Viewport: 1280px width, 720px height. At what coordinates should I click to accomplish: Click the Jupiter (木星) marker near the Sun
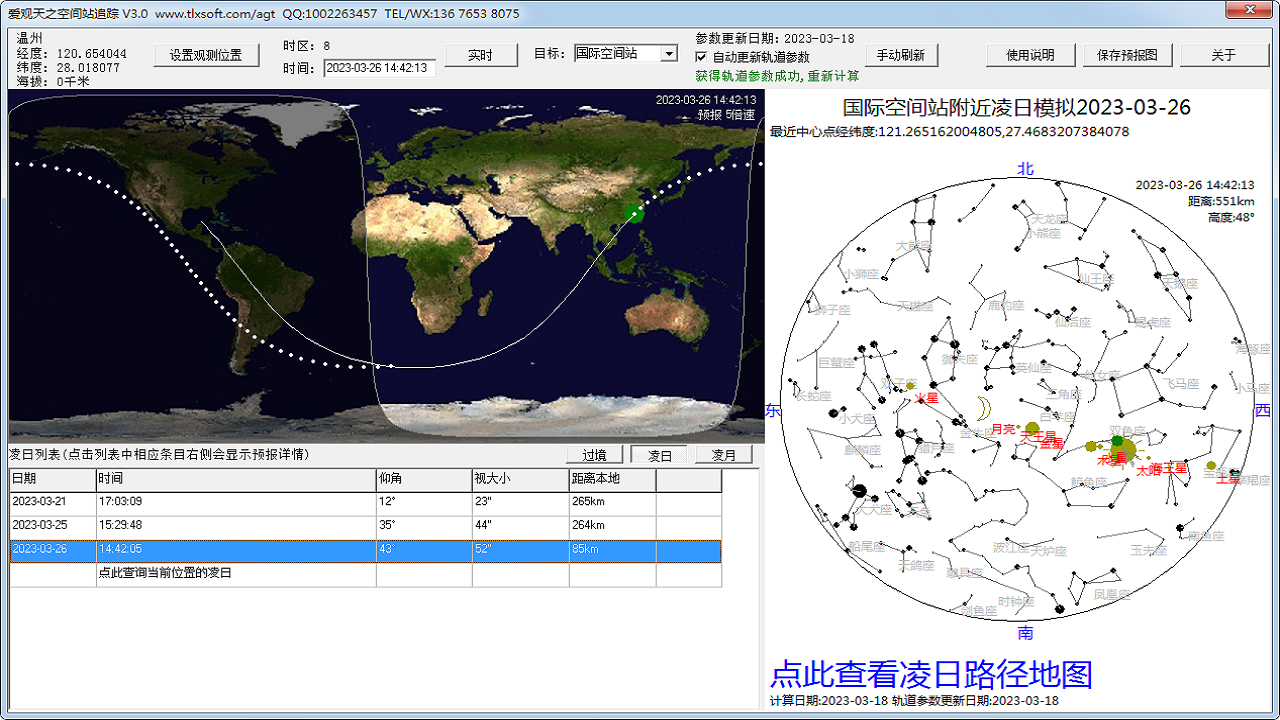click(1091, 446)
